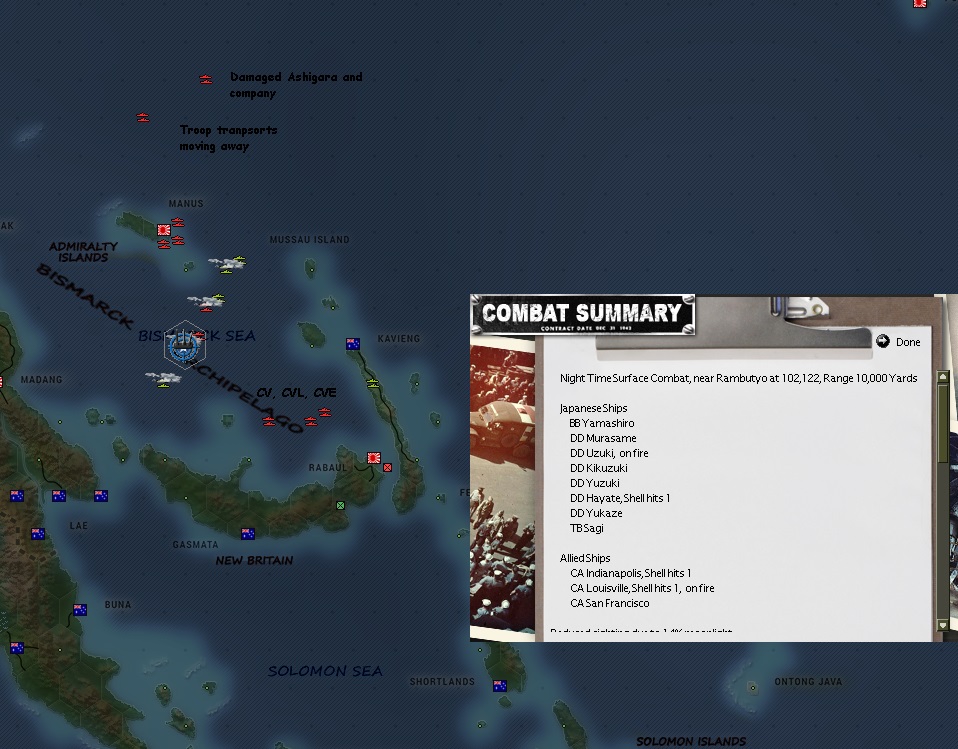Click the 'DD Hayate, Shell hits 1' entry
The image size is (958, 749).
coord(620,498)
